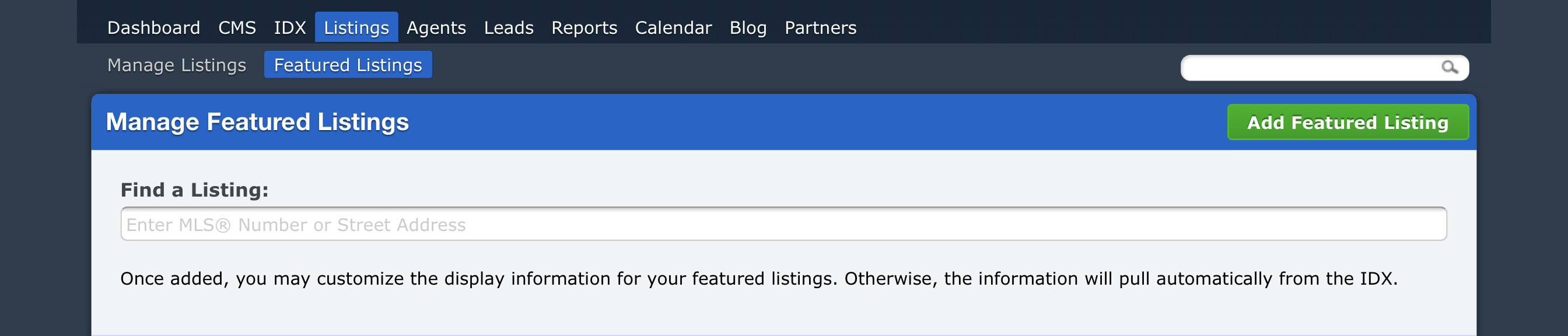
Task: Open the Partners menu item
Action: pyautogui.click(x=820, y=28)
